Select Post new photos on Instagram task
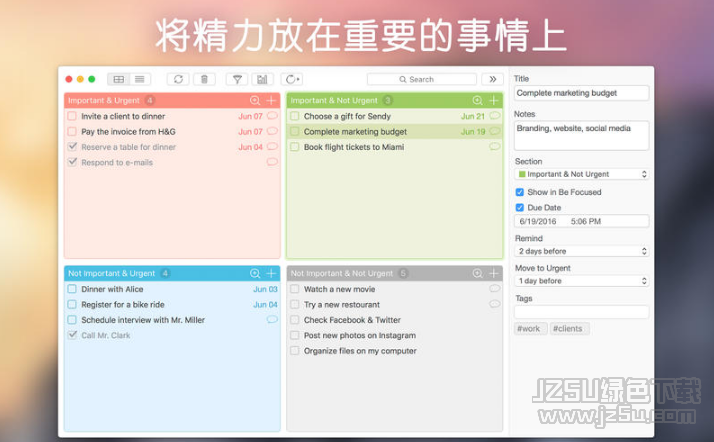714x442 pixels. pyautogui.click(x=394, y=335)
